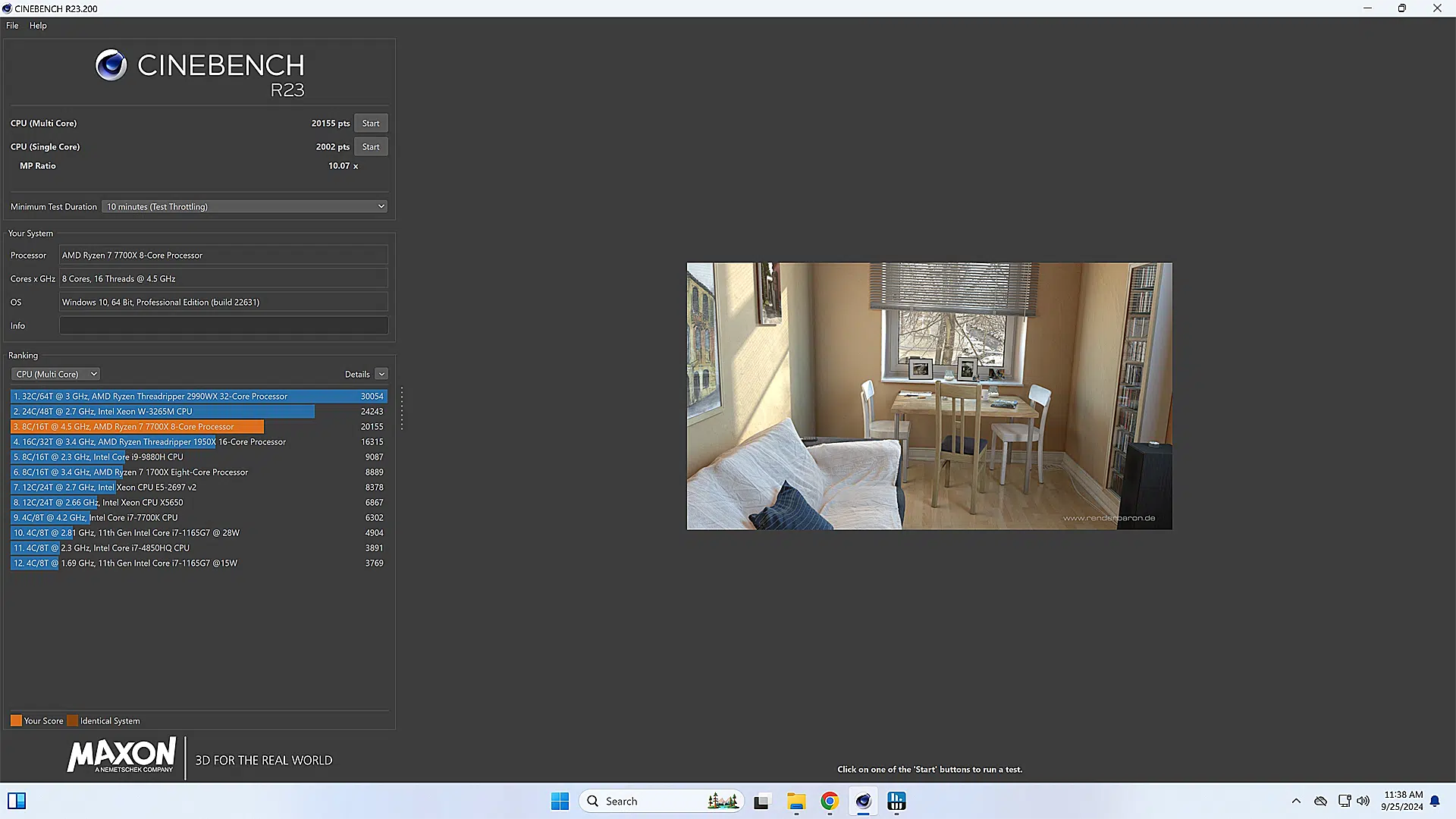Start the CPU Single Core test

pos(371,146)
